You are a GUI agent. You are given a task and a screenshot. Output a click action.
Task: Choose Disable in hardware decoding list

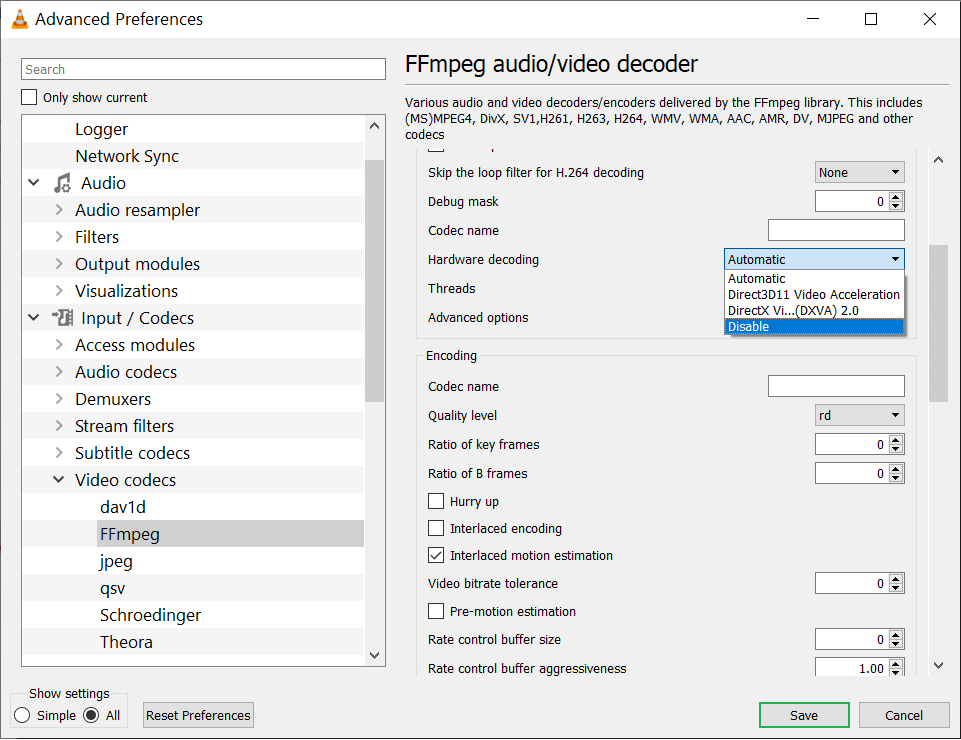814,326
